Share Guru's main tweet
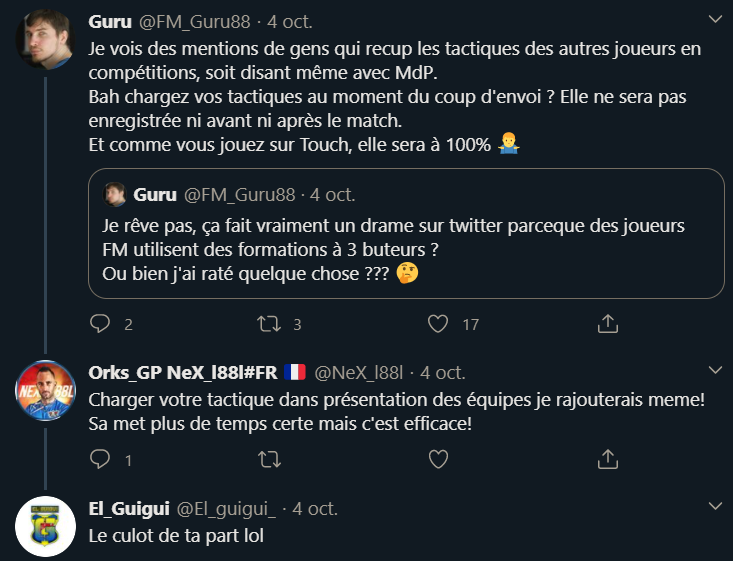This screenshot has width=733, height=561. click(x=607, y=324)
